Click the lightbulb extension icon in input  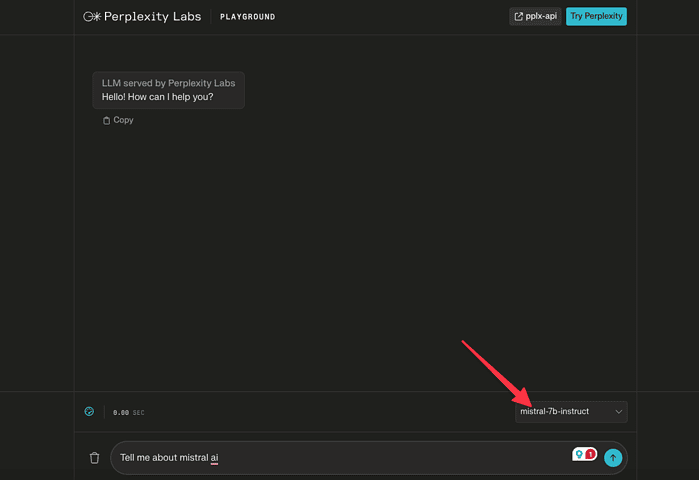pos(579,454)
